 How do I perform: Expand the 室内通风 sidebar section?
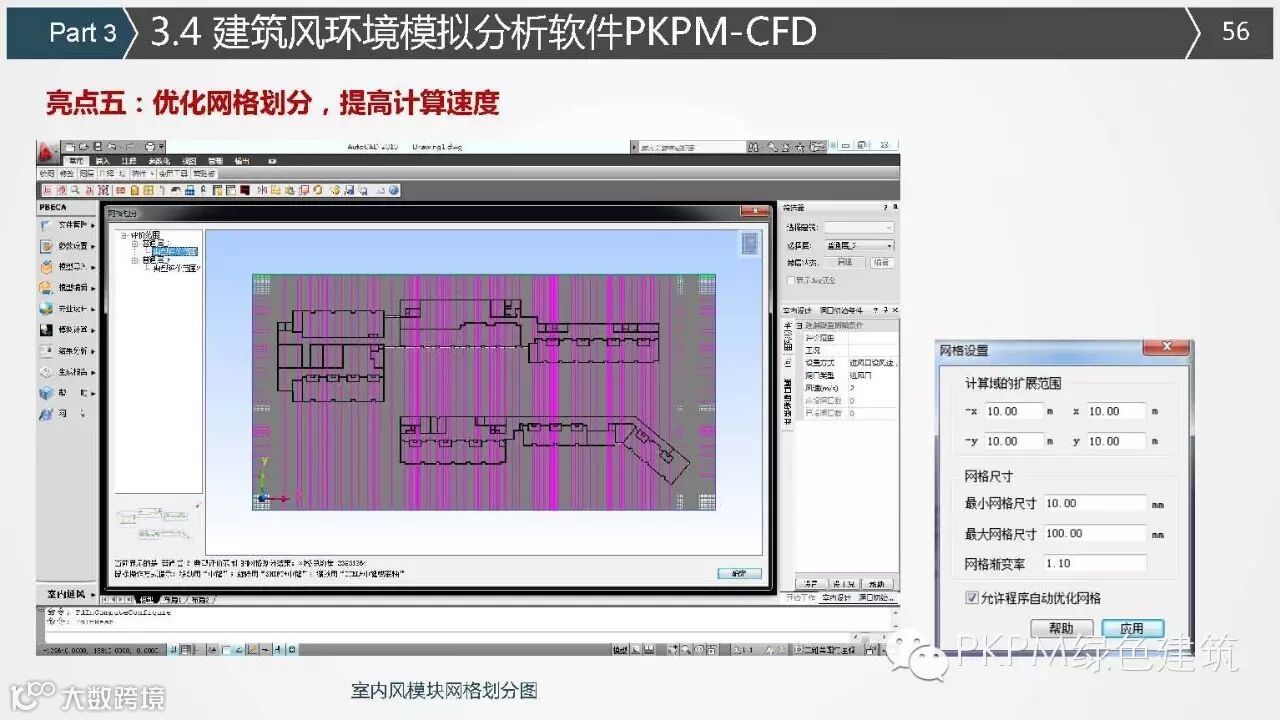coord(68,595)
